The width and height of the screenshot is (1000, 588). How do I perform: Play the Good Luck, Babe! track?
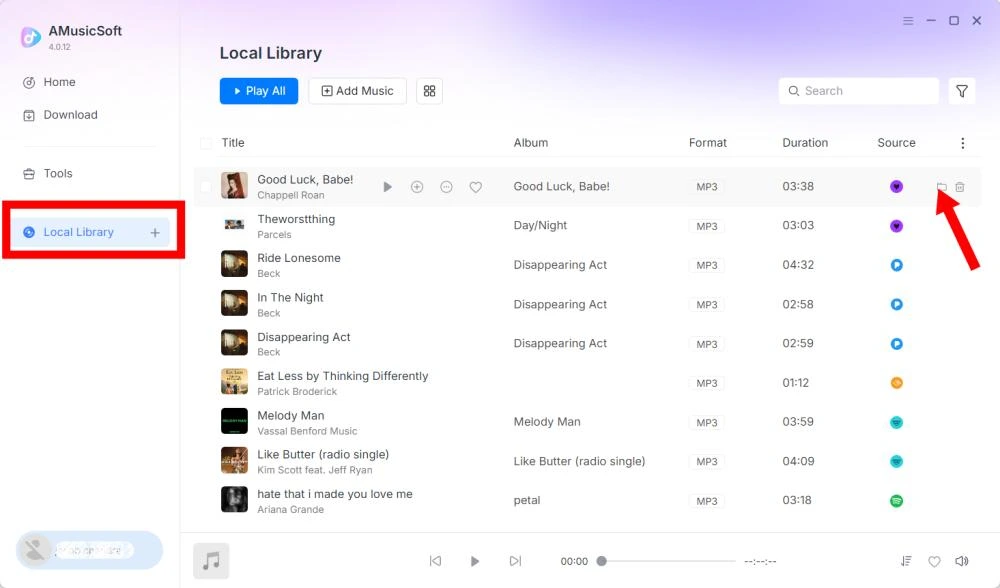[387, 187]
